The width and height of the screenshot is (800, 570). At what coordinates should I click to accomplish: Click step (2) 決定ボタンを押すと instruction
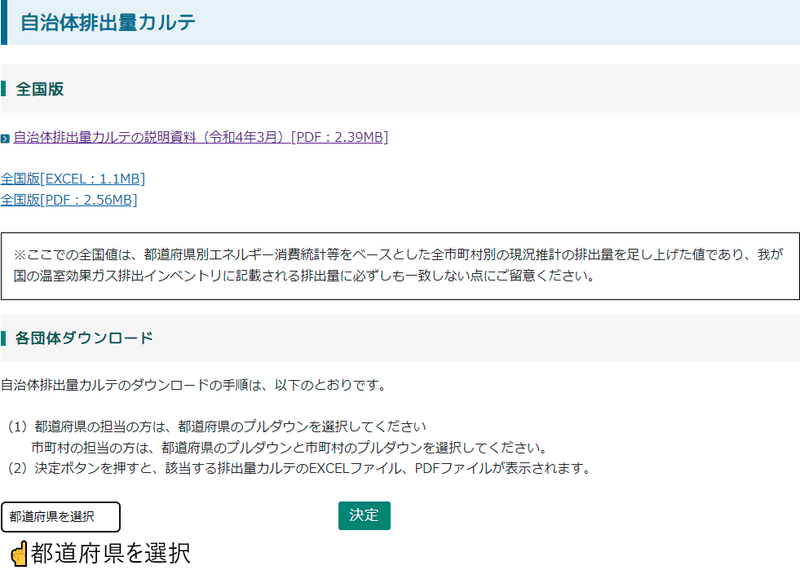click(x=299, y=468)
